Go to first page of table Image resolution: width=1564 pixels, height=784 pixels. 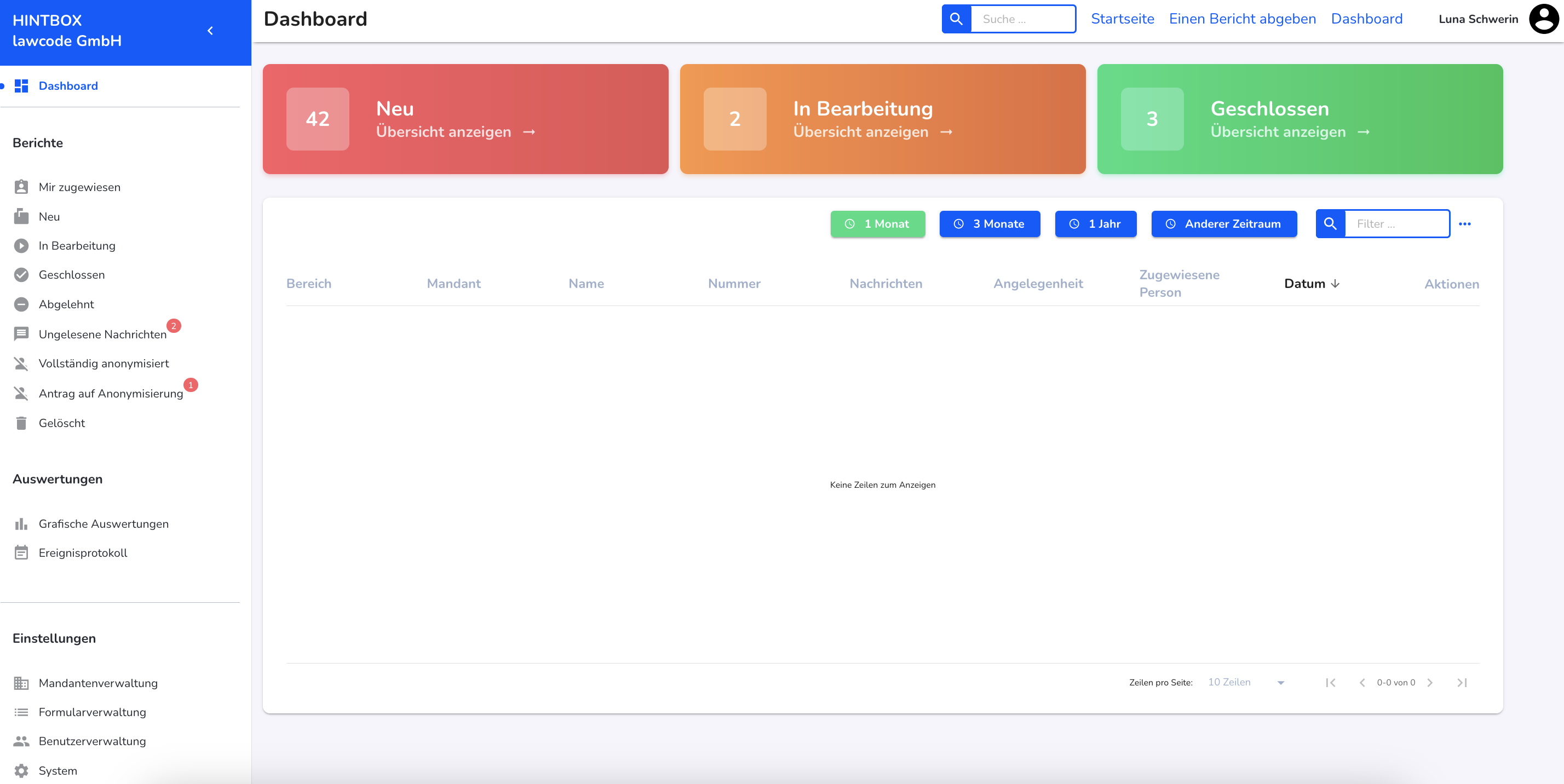(x=1330, y=683)
